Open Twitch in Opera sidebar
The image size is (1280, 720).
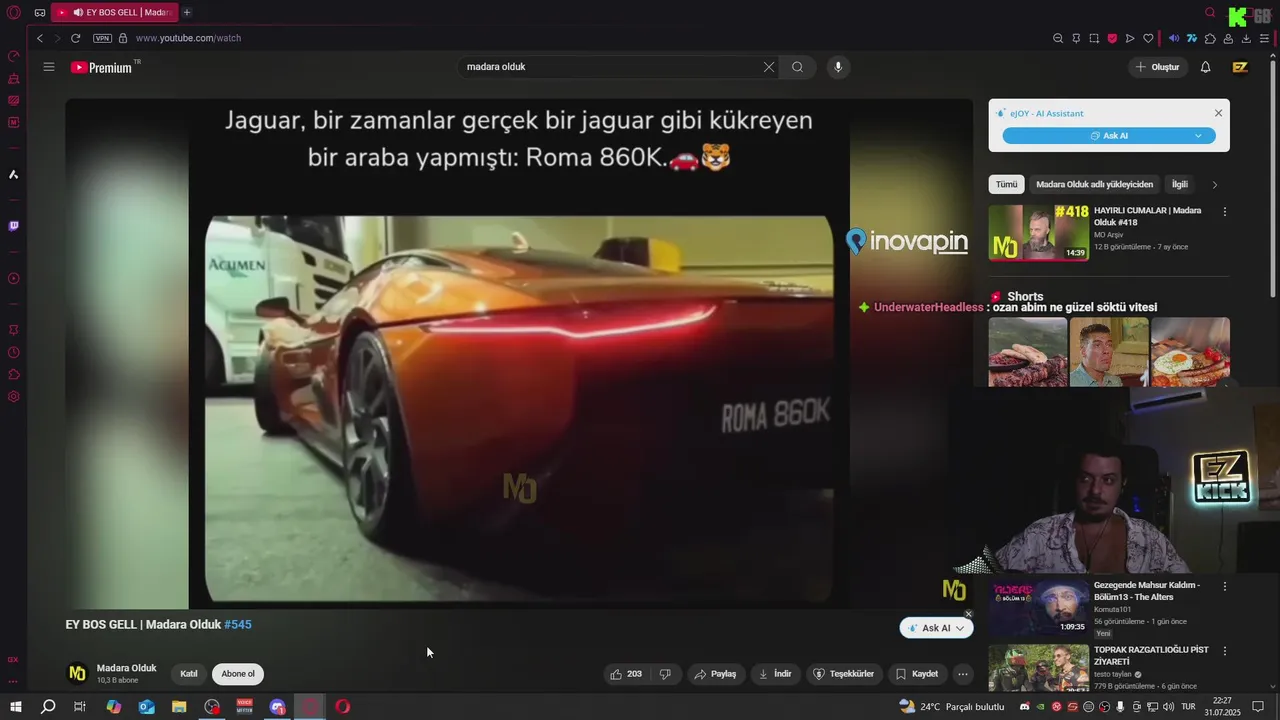coord(13,226)
